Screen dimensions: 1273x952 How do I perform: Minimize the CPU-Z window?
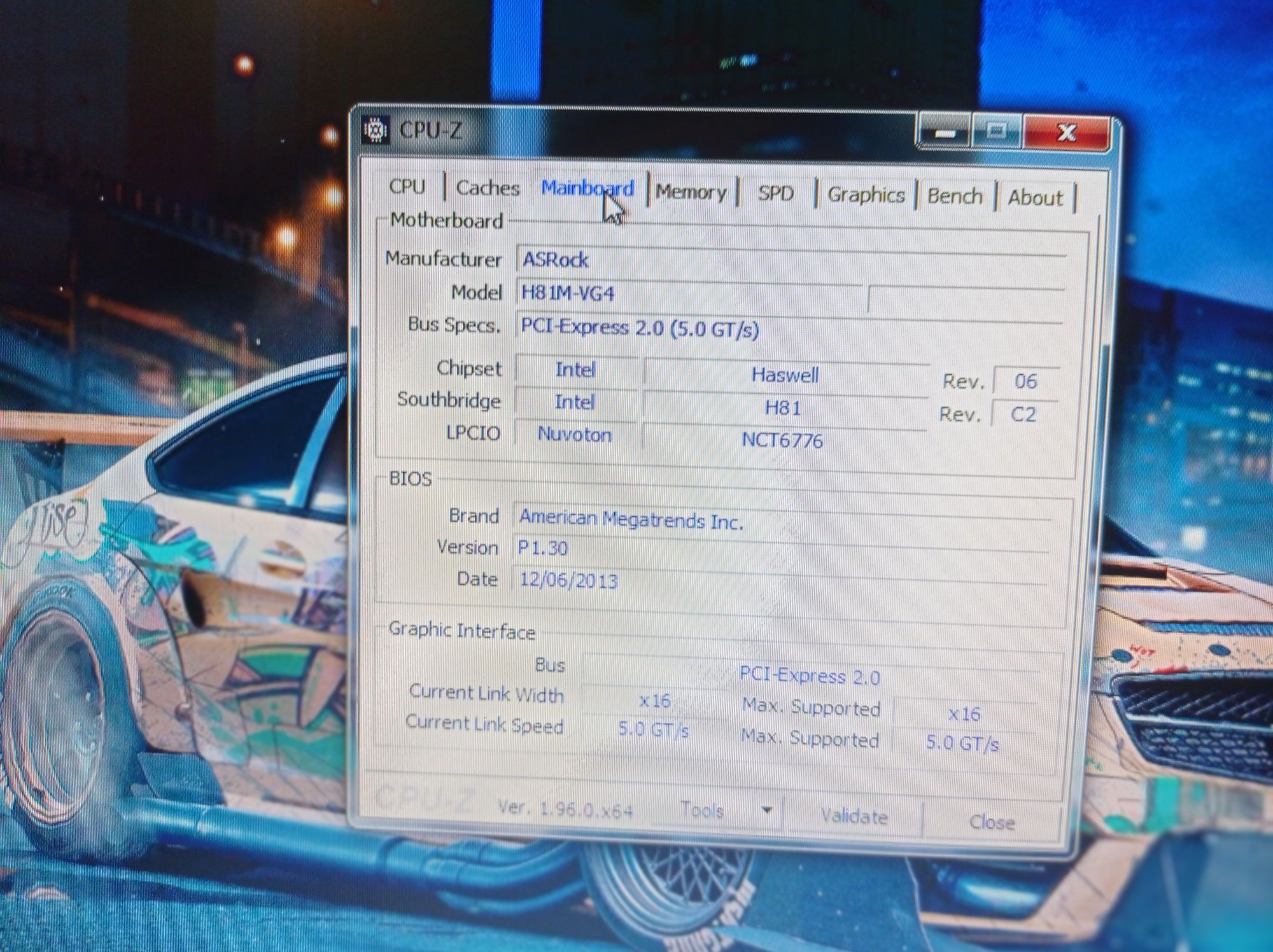(x=945, y=133)
